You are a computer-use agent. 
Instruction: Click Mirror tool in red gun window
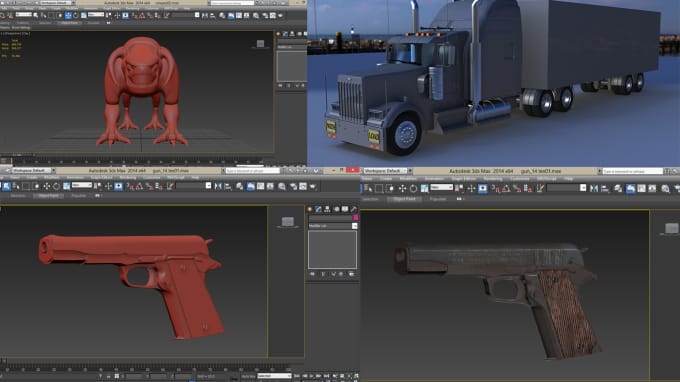(218, 186)
